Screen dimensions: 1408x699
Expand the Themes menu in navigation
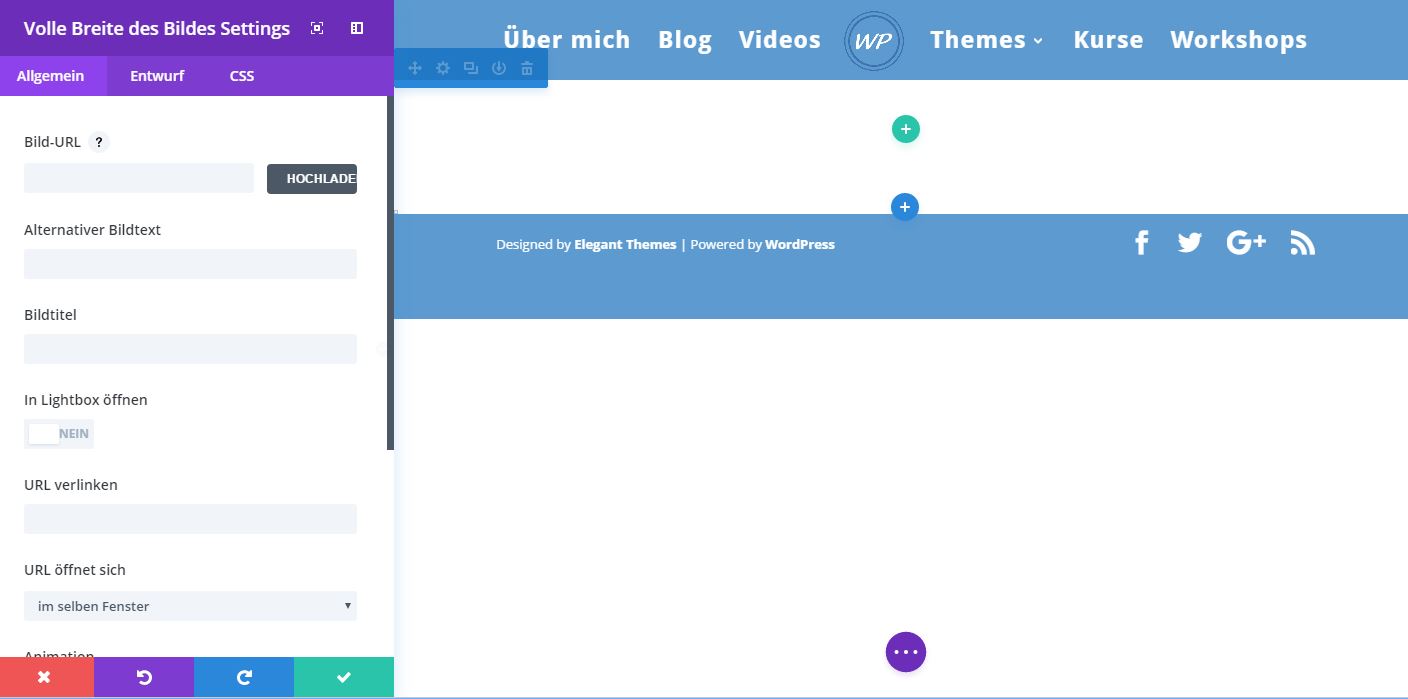[986, 40]
